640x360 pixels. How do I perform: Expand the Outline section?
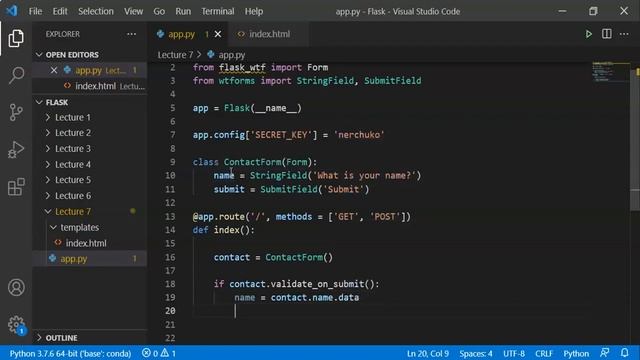click(x=39, y=338)
